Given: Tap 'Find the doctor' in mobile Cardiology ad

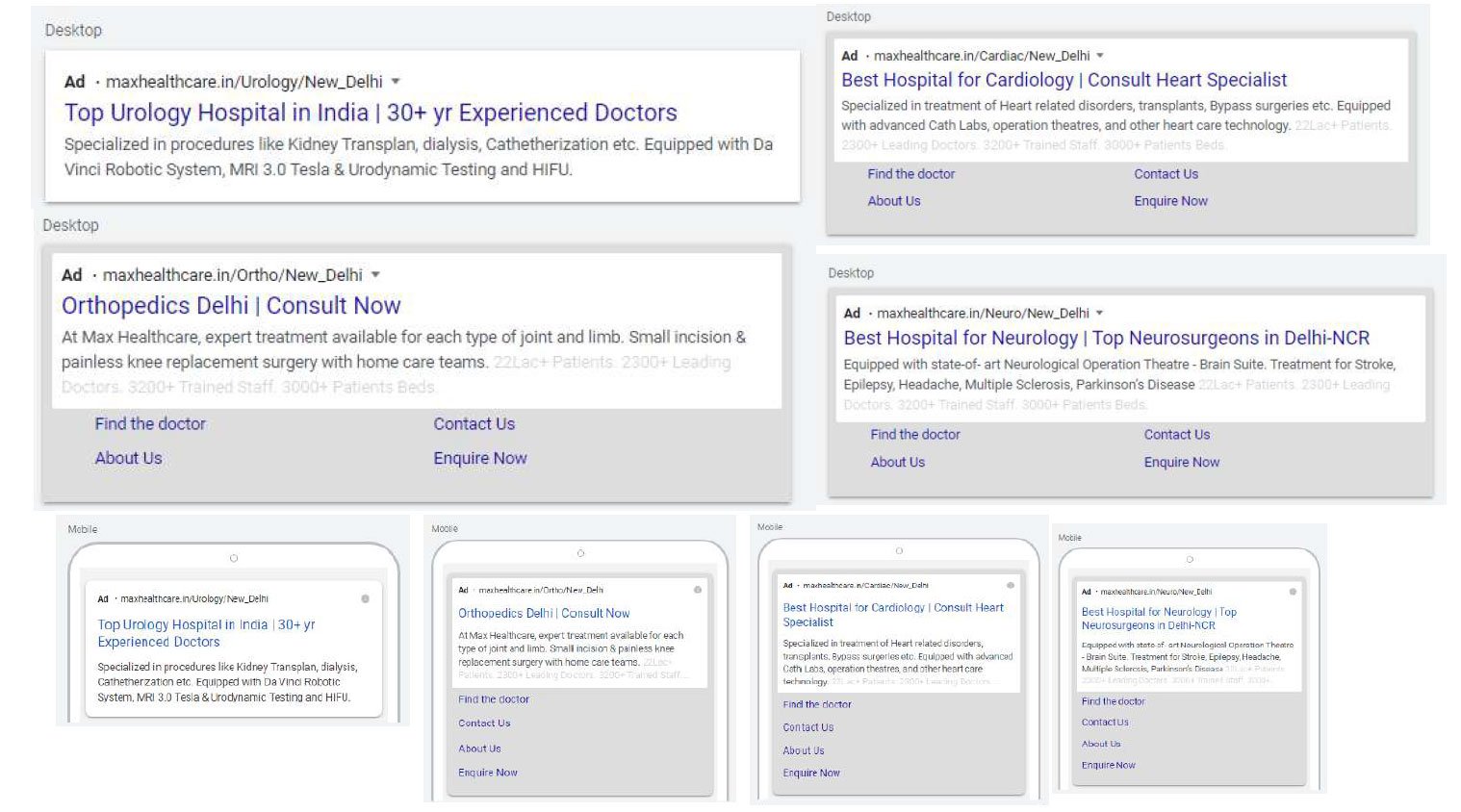Looking at the screenshot, I should click(817, 704).
